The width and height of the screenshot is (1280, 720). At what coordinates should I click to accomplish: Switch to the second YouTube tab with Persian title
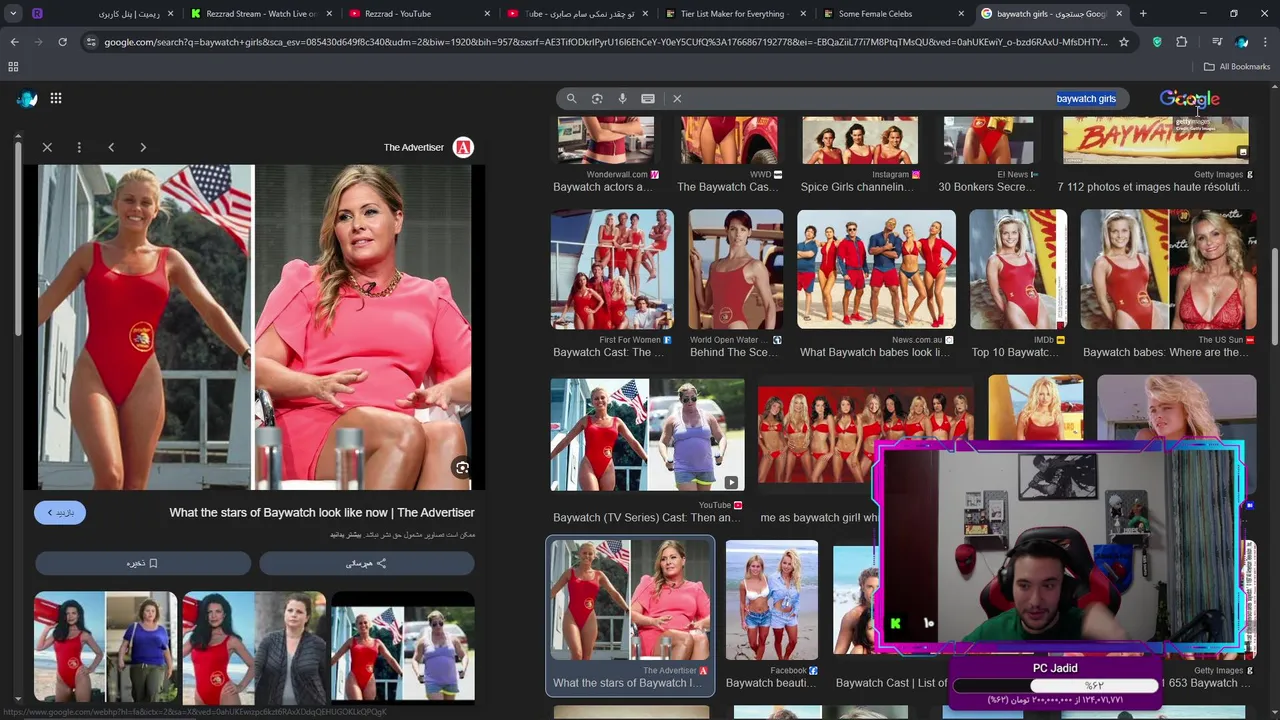click(x=578, y=14)
